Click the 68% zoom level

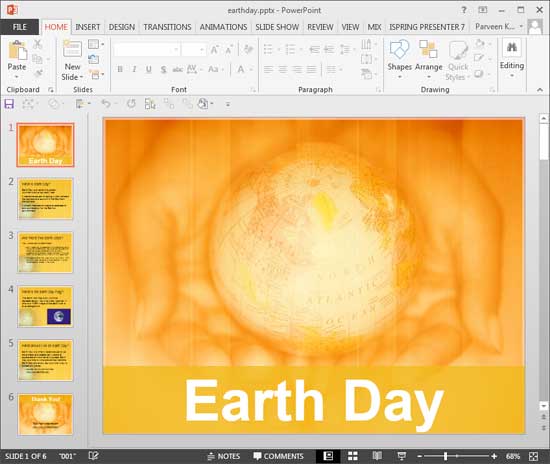513,456
